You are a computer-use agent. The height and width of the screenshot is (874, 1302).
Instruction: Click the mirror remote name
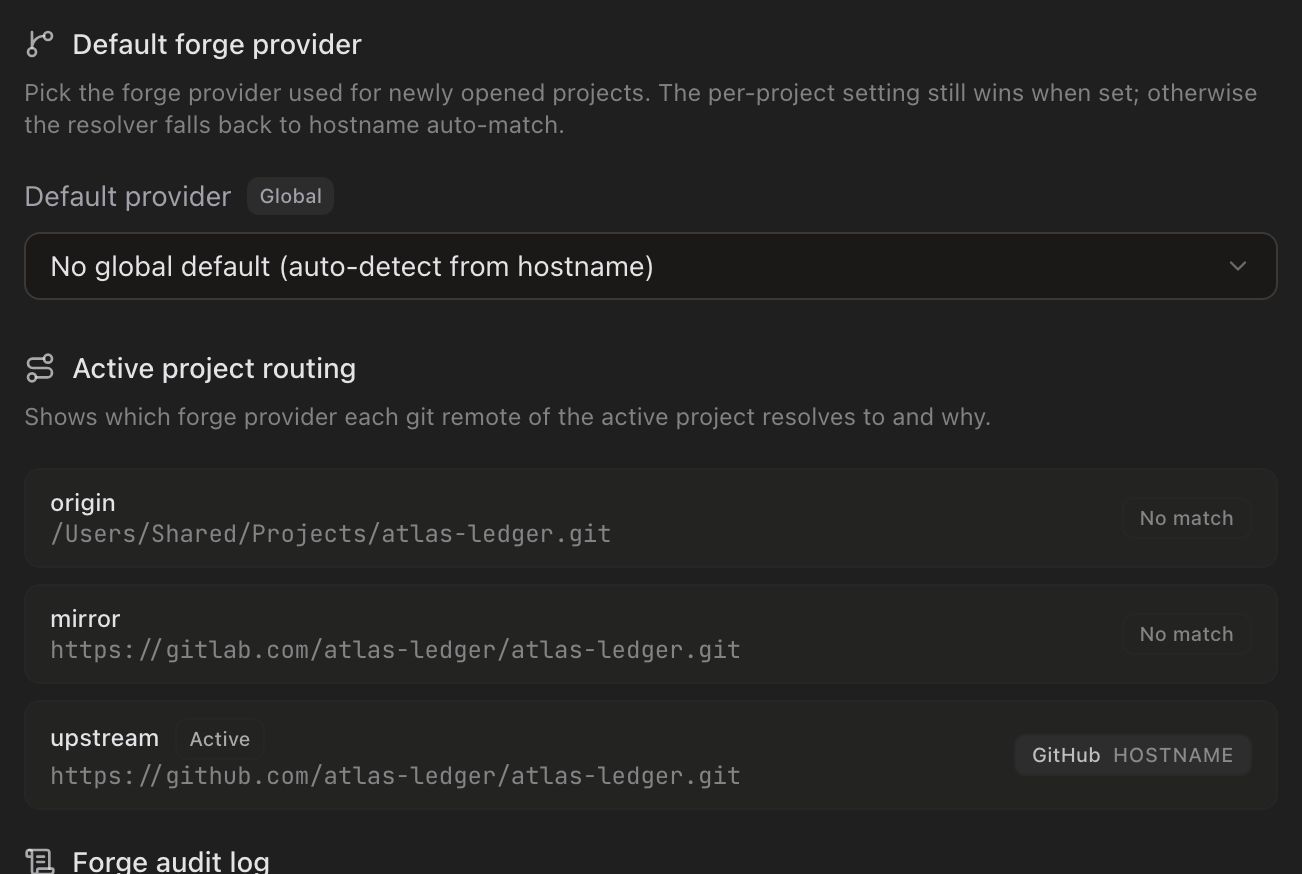pos(85,618)
